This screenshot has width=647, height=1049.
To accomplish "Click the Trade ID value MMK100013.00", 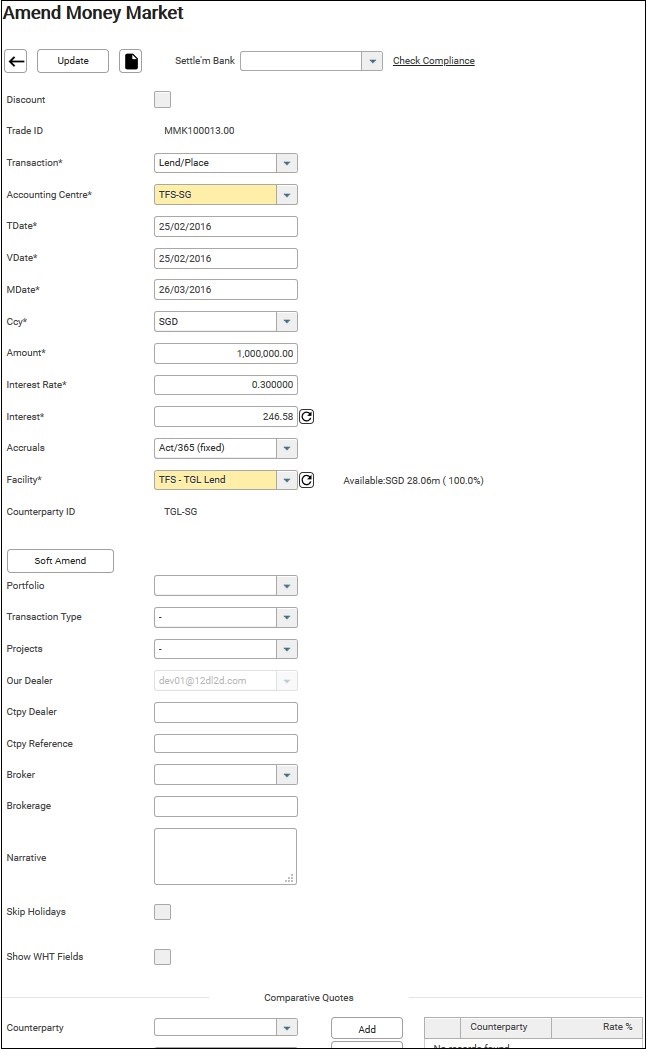I will click(x=199, y=131).
